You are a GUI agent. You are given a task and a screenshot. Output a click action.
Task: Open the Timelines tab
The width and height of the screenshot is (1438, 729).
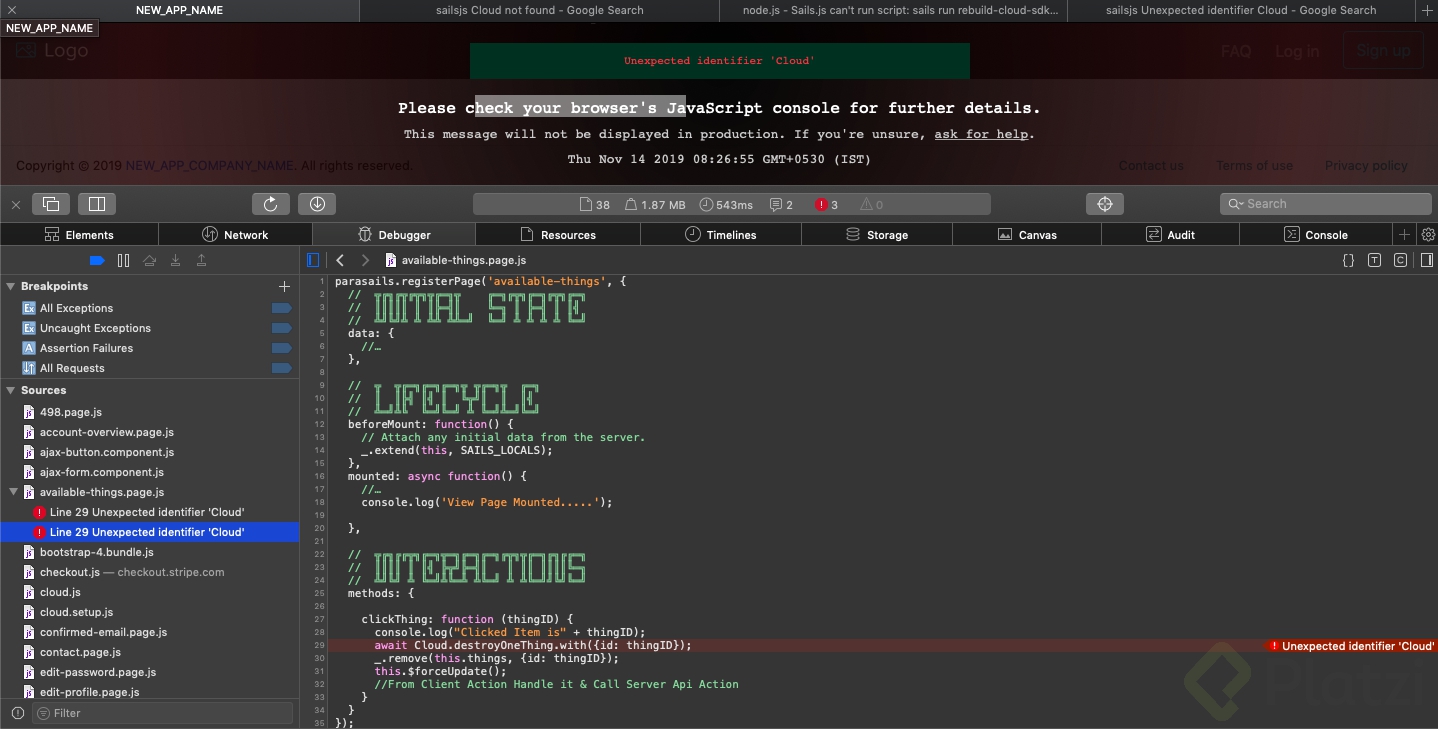point(720,235)
